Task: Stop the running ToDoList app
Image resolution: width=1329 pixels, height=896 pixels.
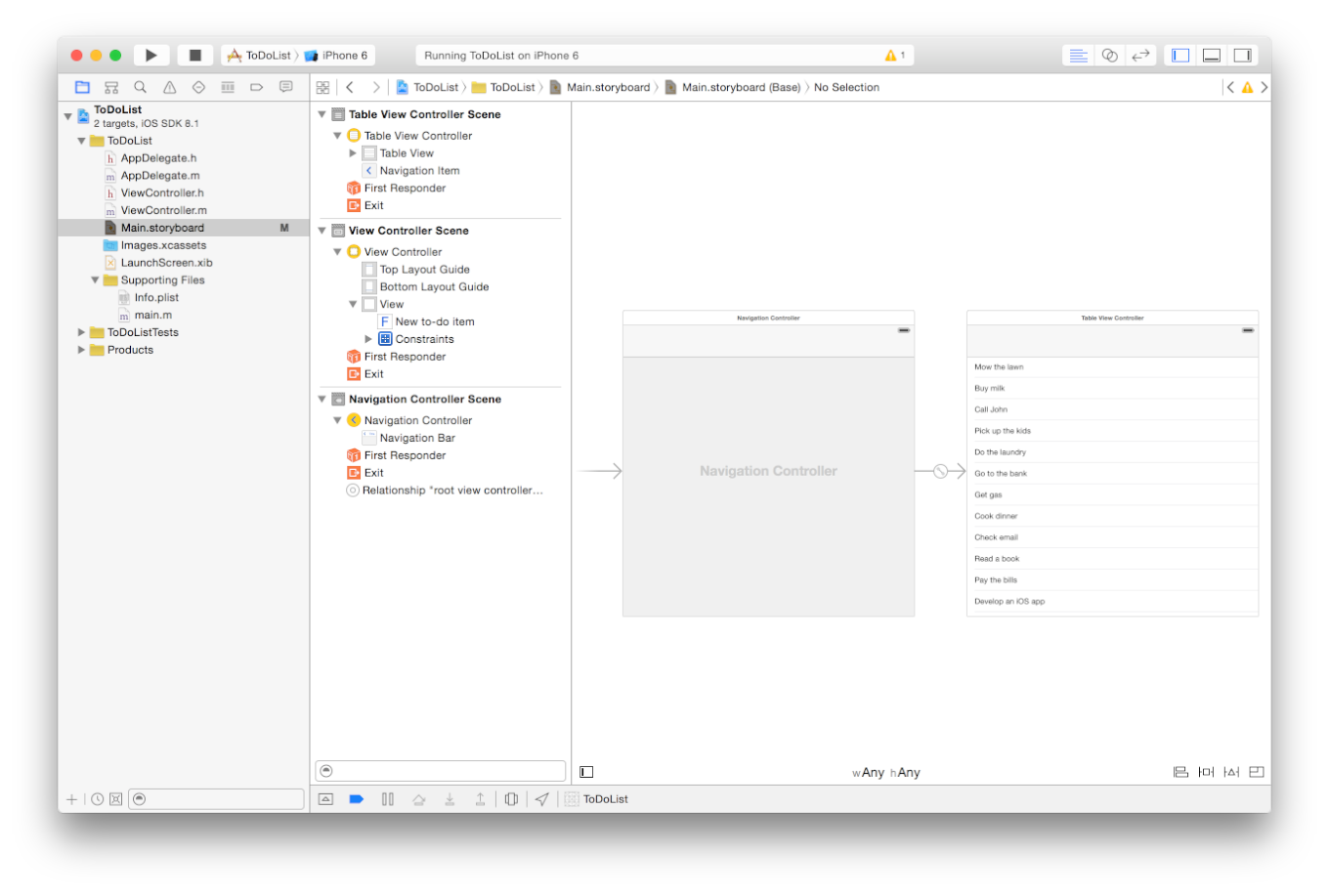Action: (194, 56)
